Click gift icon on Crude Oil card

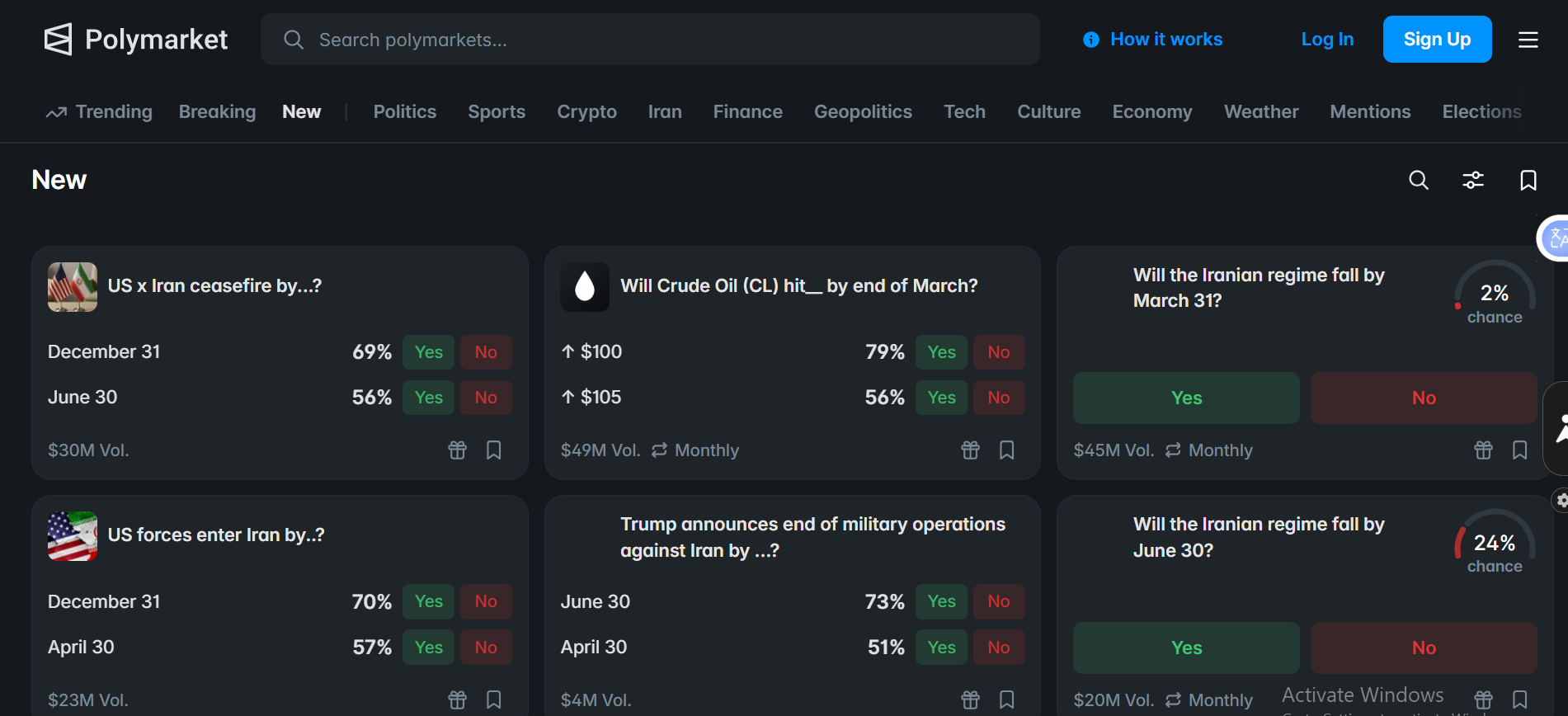[x=970, y=450]
